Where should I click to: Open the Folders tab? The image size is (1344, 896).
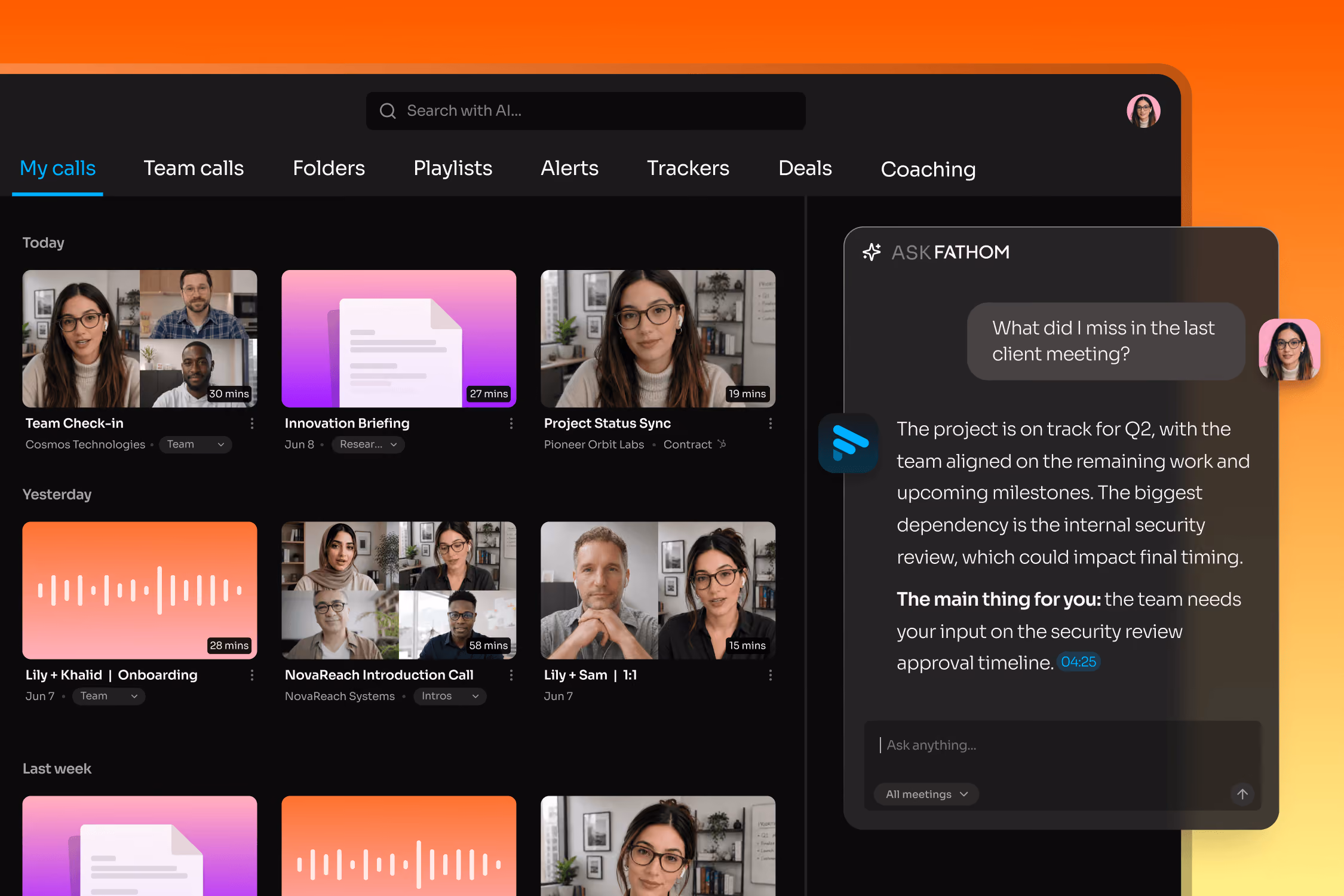click(329, 168)
